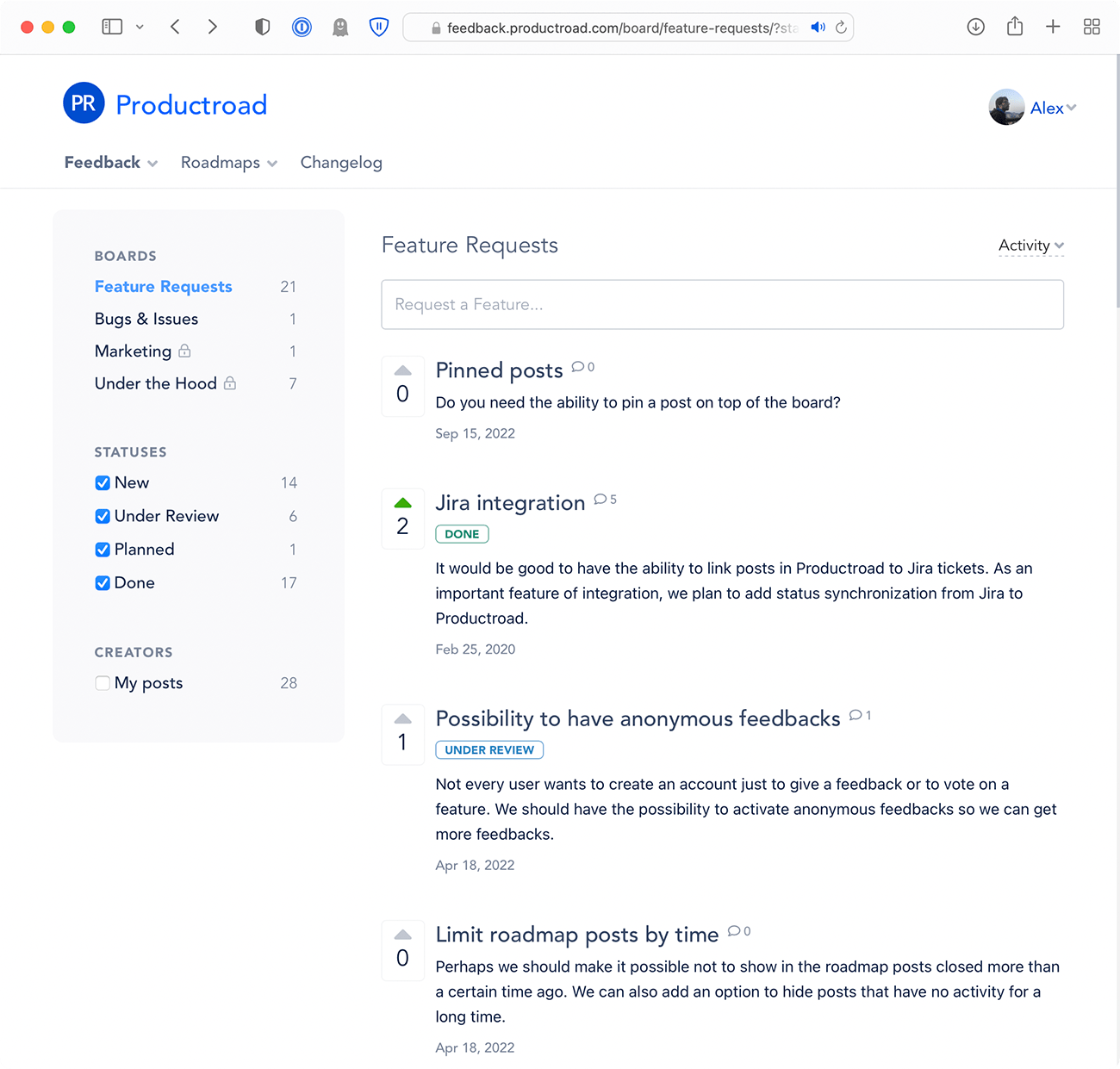Viewport: 1120px width, 1069px height.
Task: Open the 1Password extension icon
Action: click(x=302, y=27)
